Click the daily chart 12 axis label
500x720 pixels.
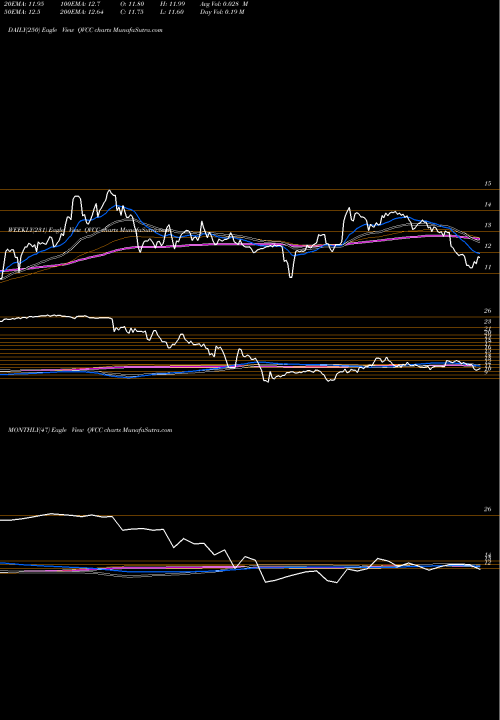pyautogui.click(x=488, y=247)
